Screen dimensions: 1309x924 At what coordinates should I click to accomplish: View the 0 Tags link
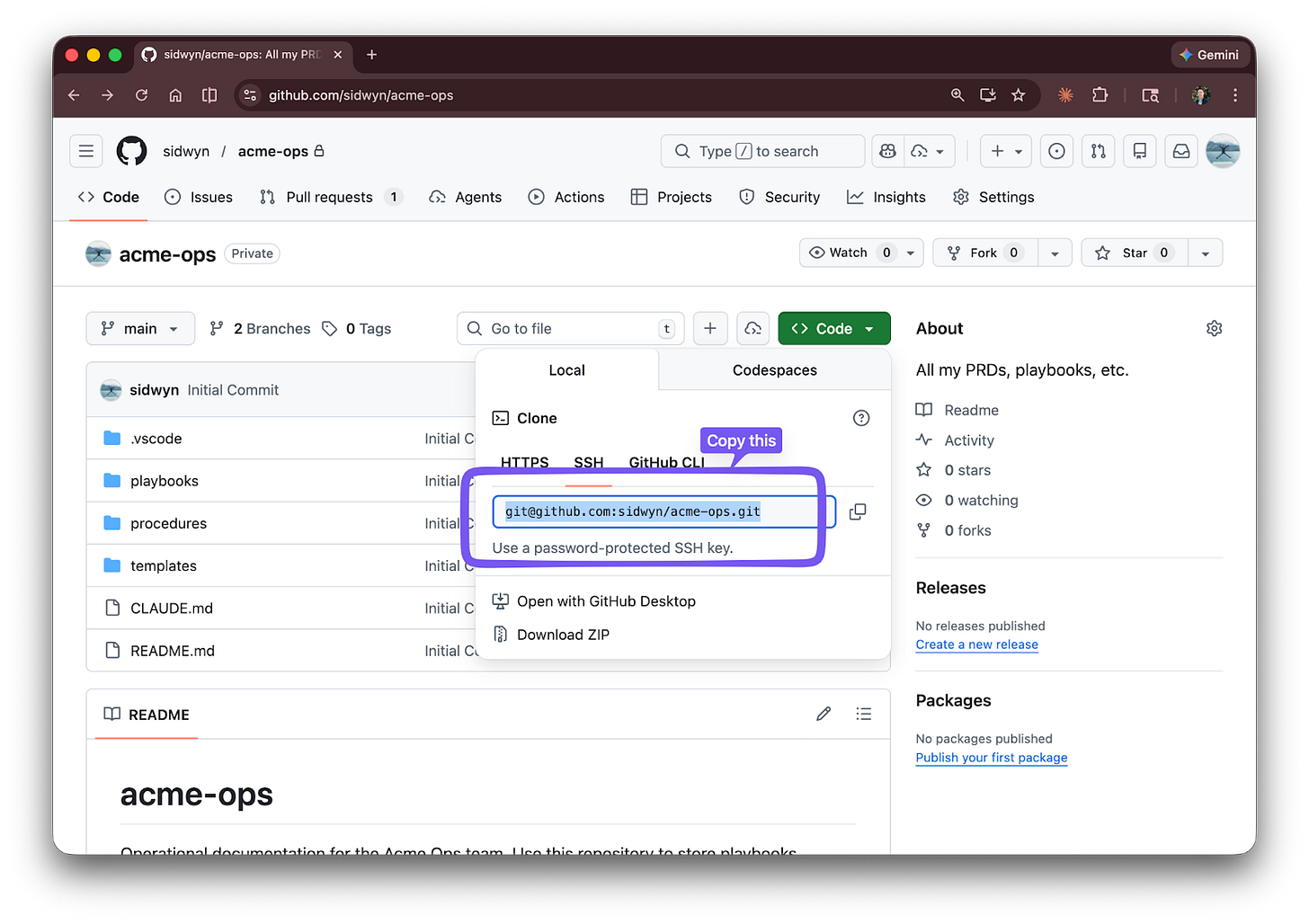coord(357,328)
